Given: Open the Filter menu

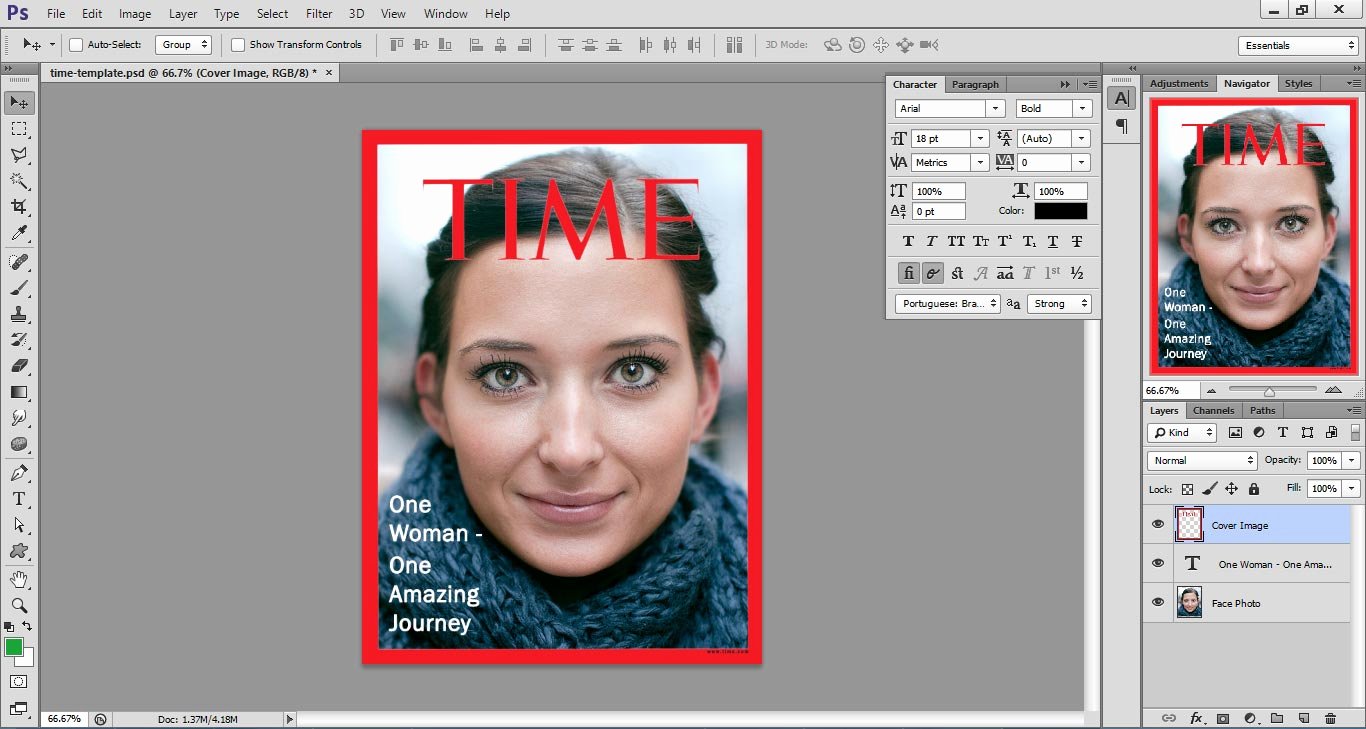Looking at the screenshot, I should coord(319,14).
